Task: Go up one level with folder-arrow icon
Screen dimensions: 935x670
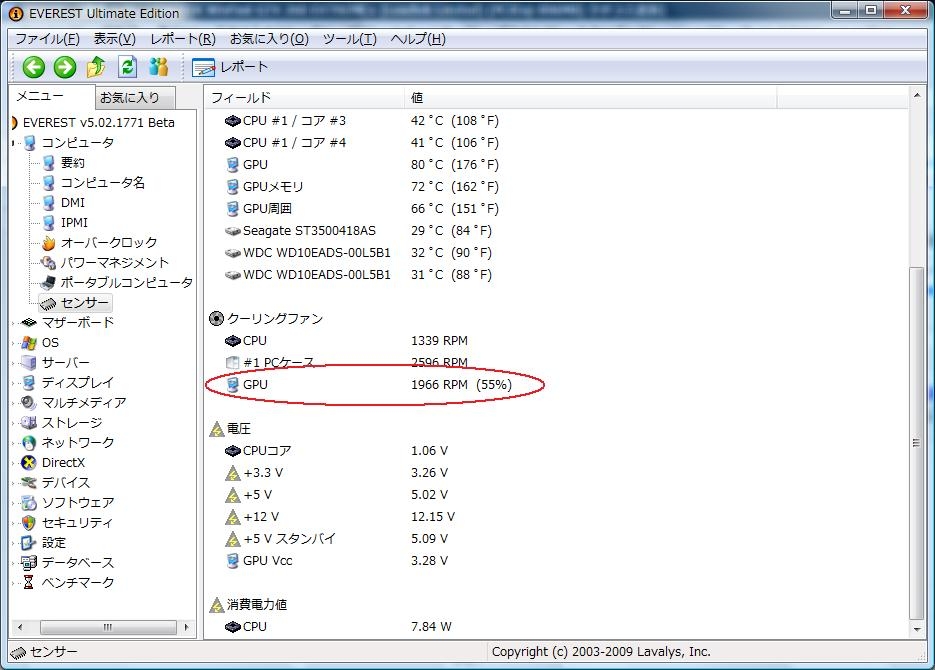Action: click(x=96, y=67)
